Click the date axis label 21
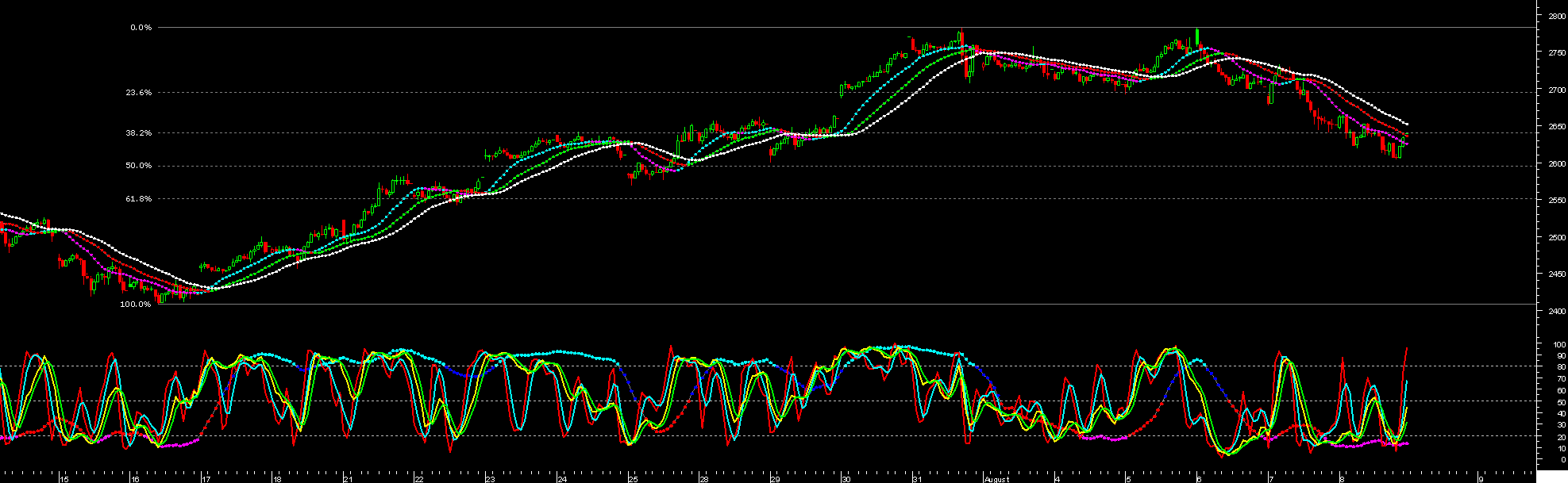Screen dimensions: 1568x483 coord(348,479)
